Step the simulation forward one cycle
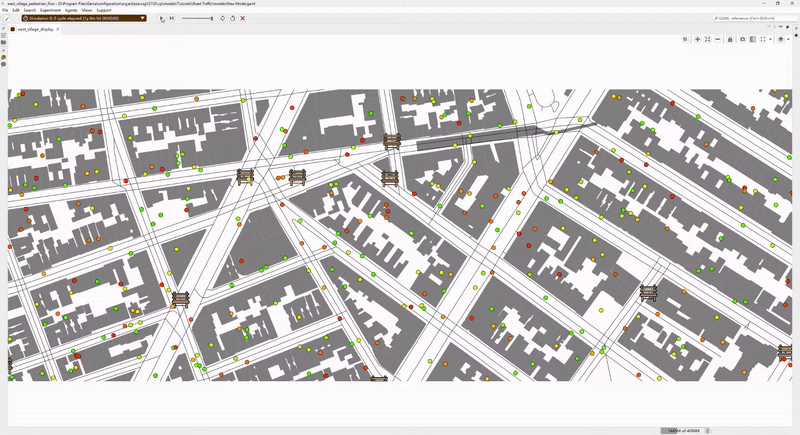The height and width of the screenshot is (435, 800). pyautogui.click(x=173, y=18)
